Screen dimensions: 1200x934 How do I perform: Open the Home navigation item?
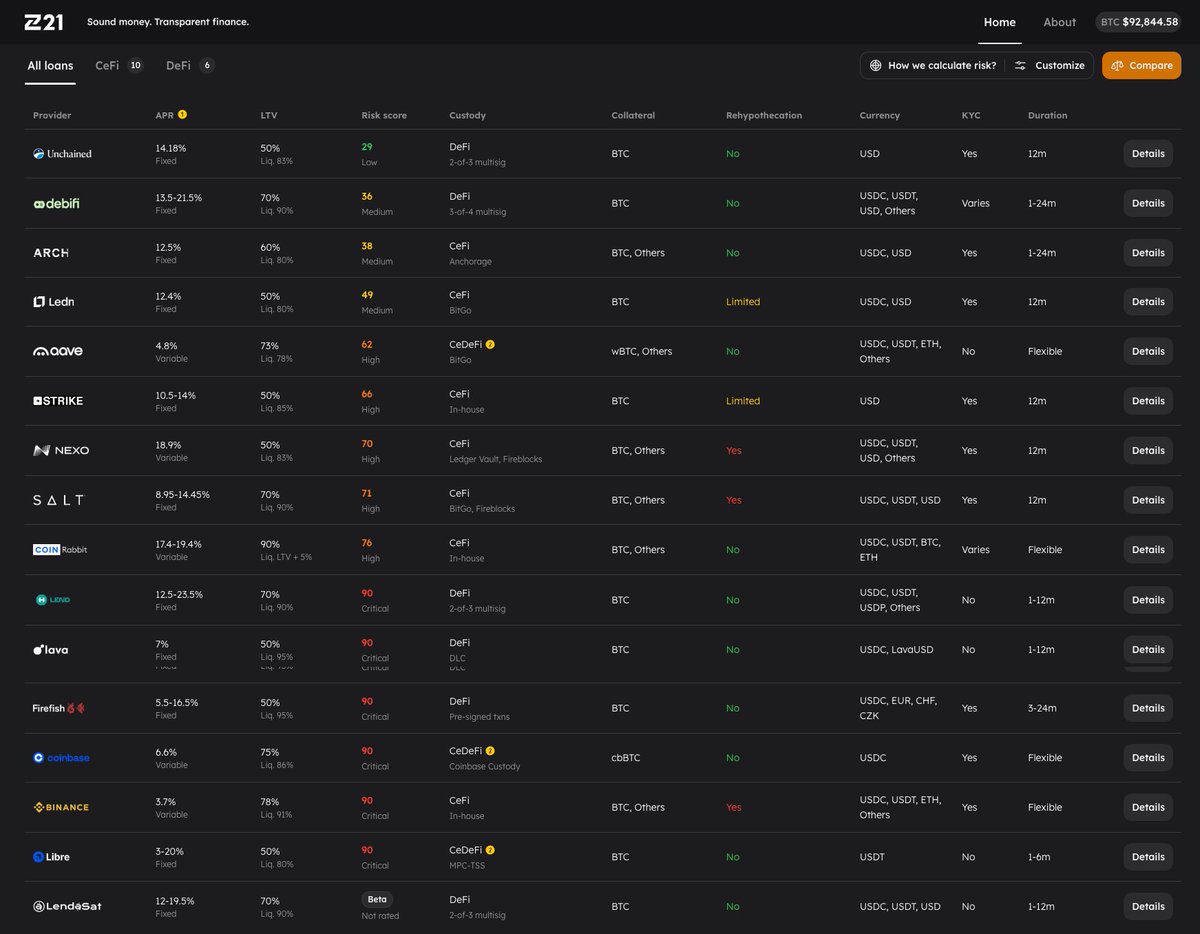(x=999, y=22)
